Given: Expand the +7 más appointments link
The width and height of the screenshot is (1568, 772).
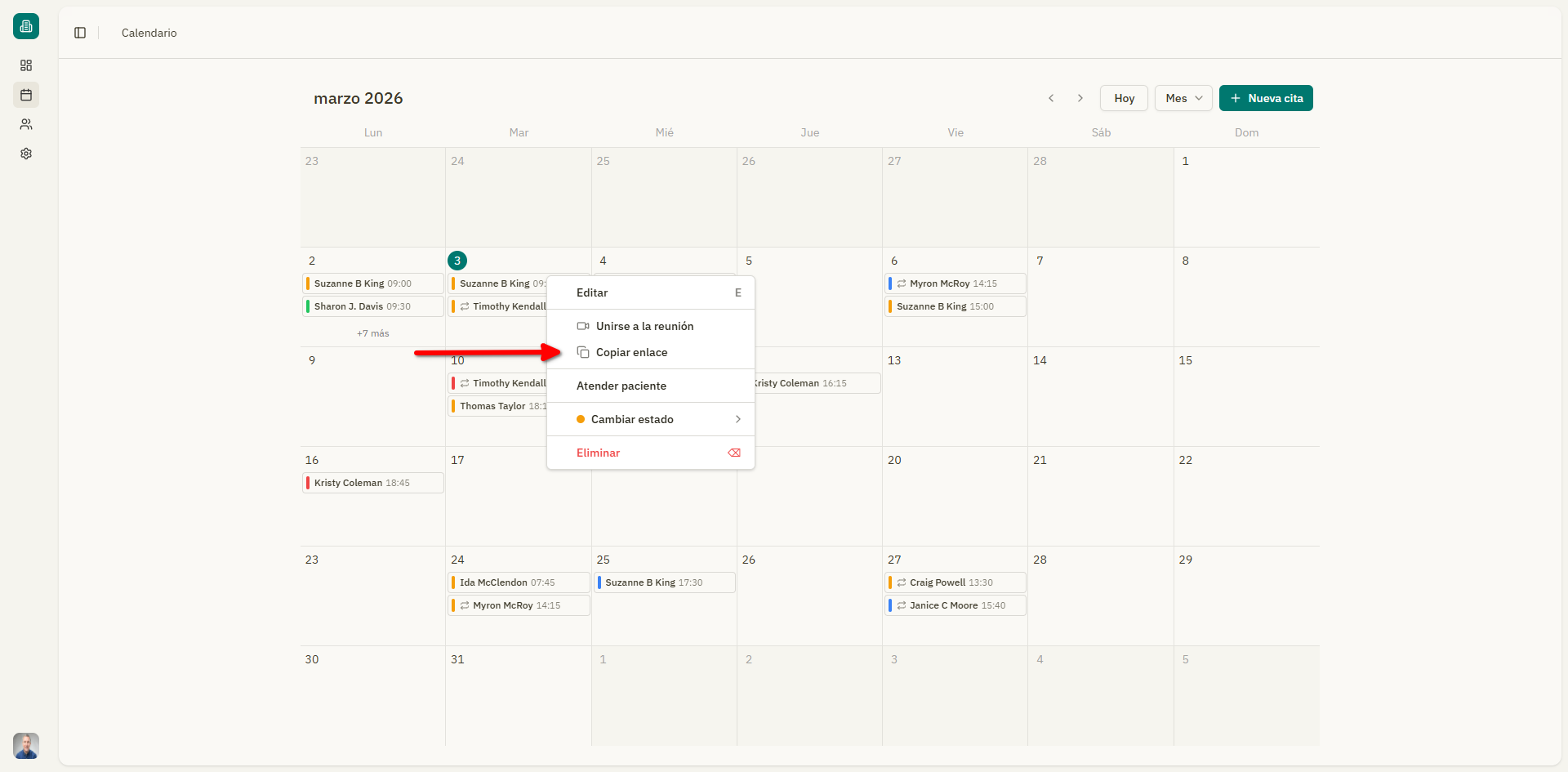Looking at the screenshot, I should [x=372, y=333].
